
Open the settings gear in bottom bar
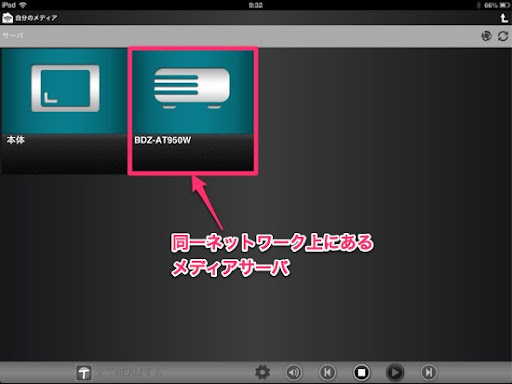point(262,372)
